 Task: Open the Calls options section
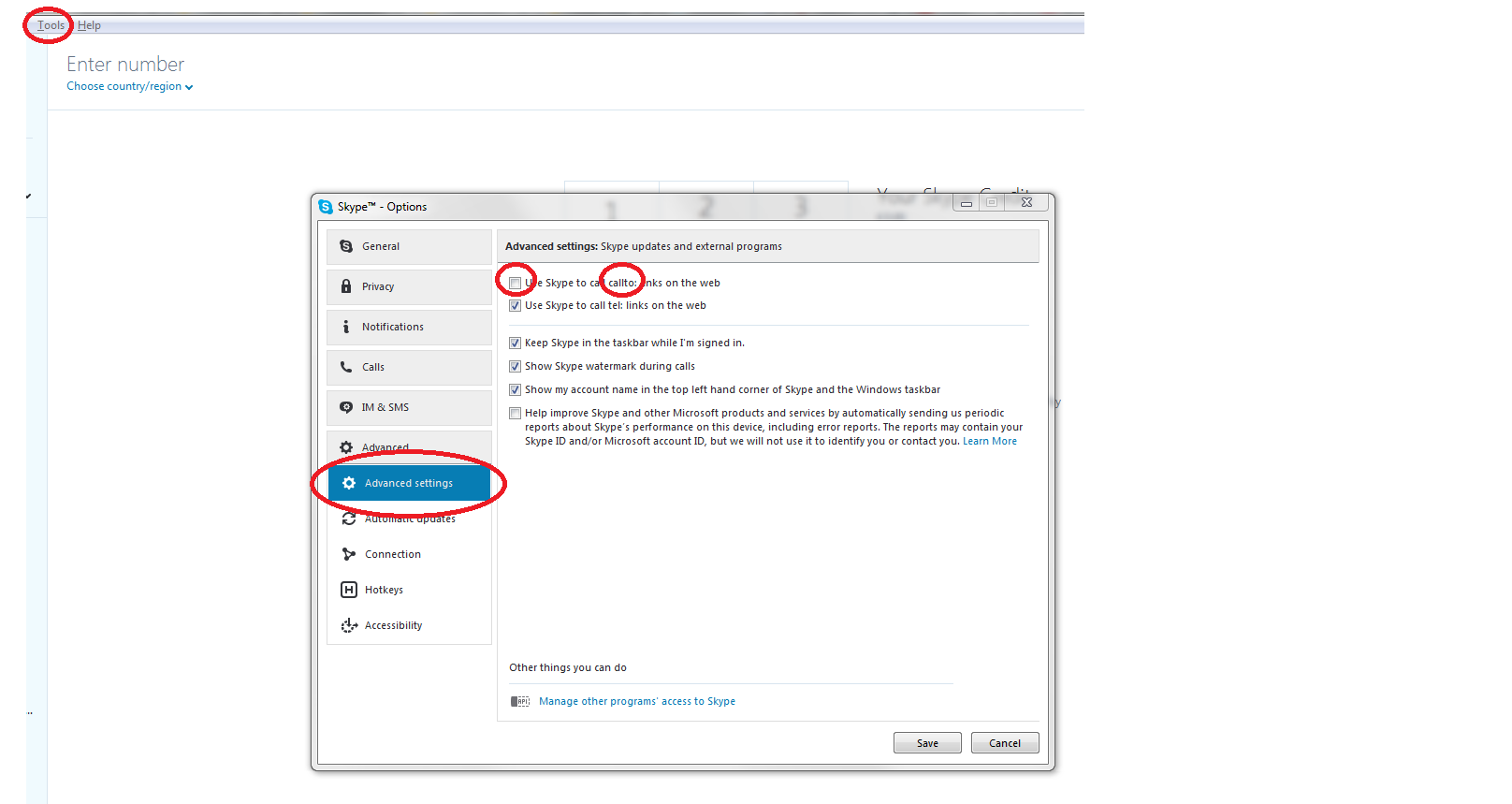409,367
